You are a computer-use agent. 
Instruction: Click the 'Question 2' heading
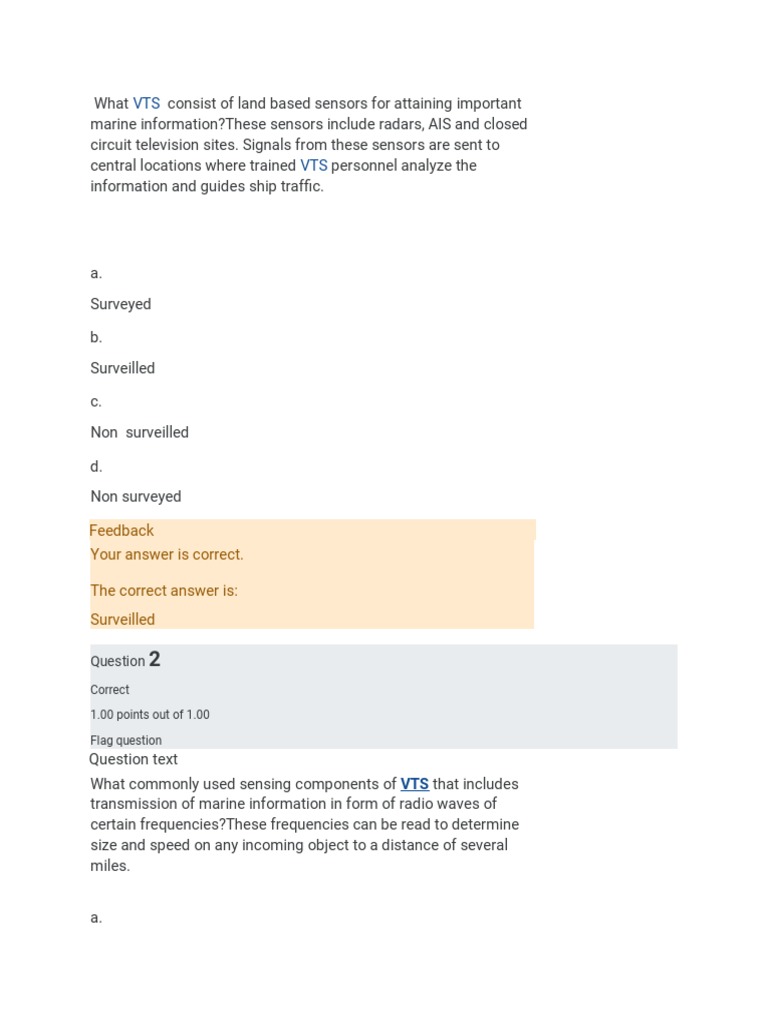tap(125, 660)
